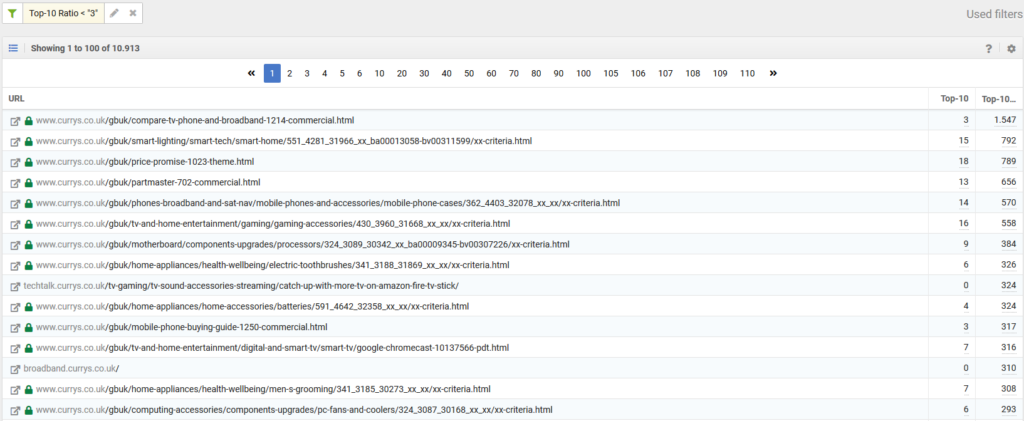Click the Top-10 Ratio < "3" filter tag
The image size is (1024, 421).
64,13
